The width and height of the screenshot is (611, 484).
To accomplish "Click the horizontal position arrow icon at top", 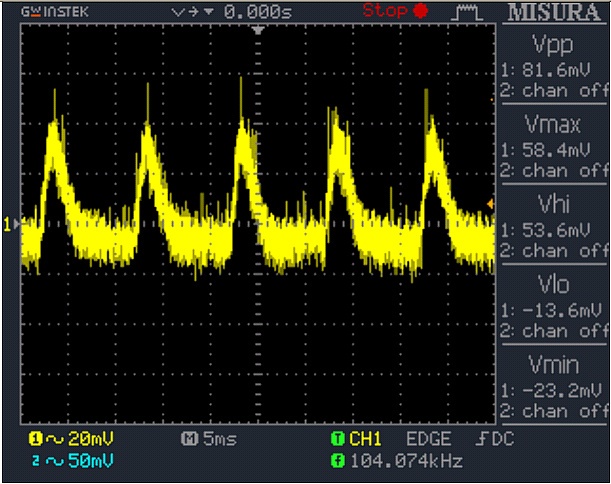I will tap(192, 12).
